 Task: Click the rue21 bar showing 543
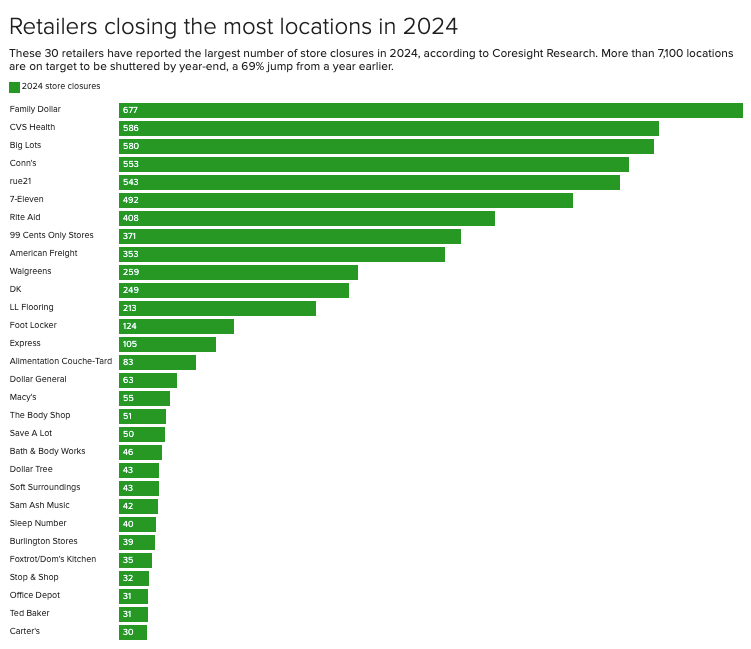coord(369,182)
